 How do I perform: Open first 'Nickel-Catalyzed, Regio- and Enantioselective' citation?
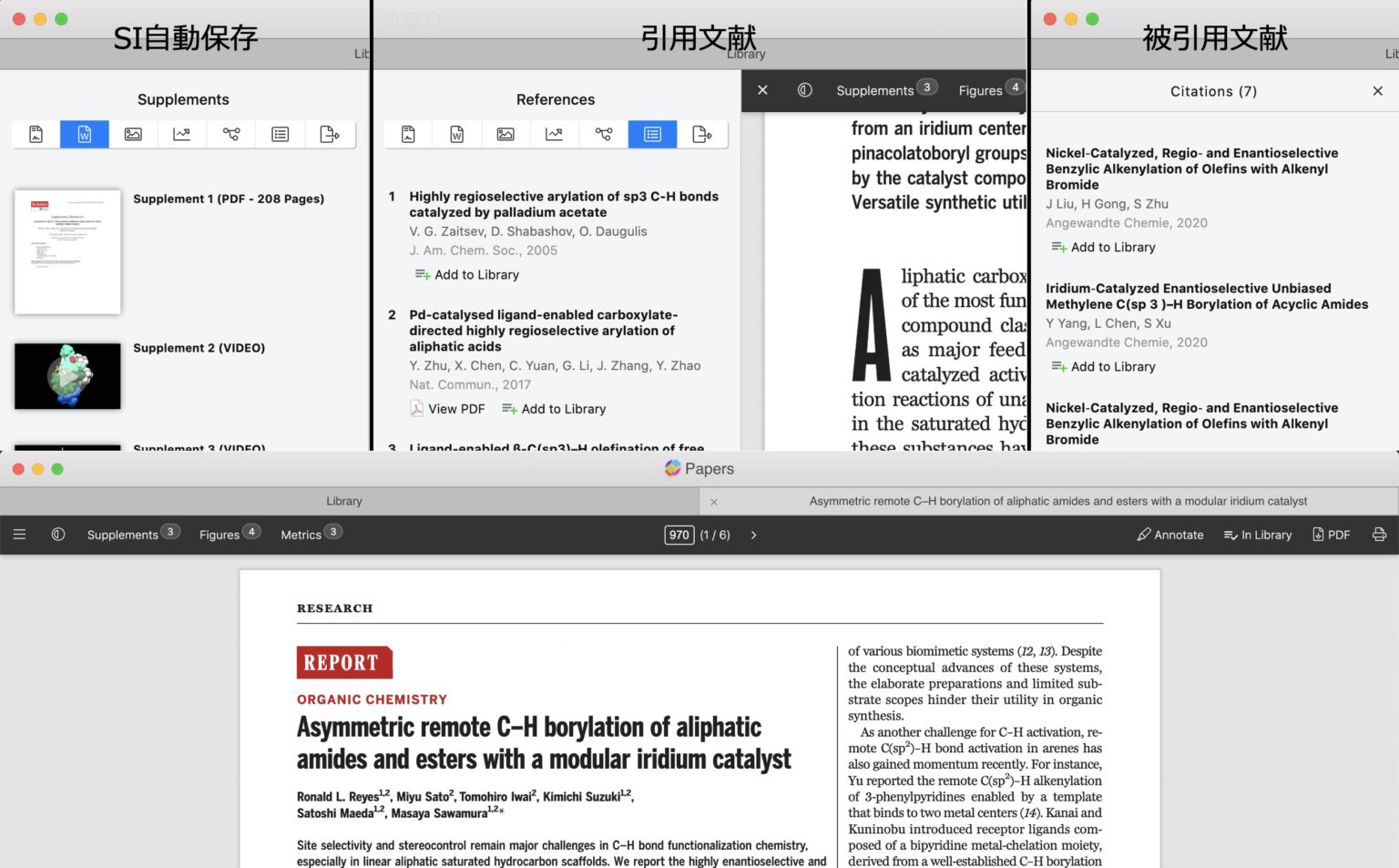click(1191, 168)
